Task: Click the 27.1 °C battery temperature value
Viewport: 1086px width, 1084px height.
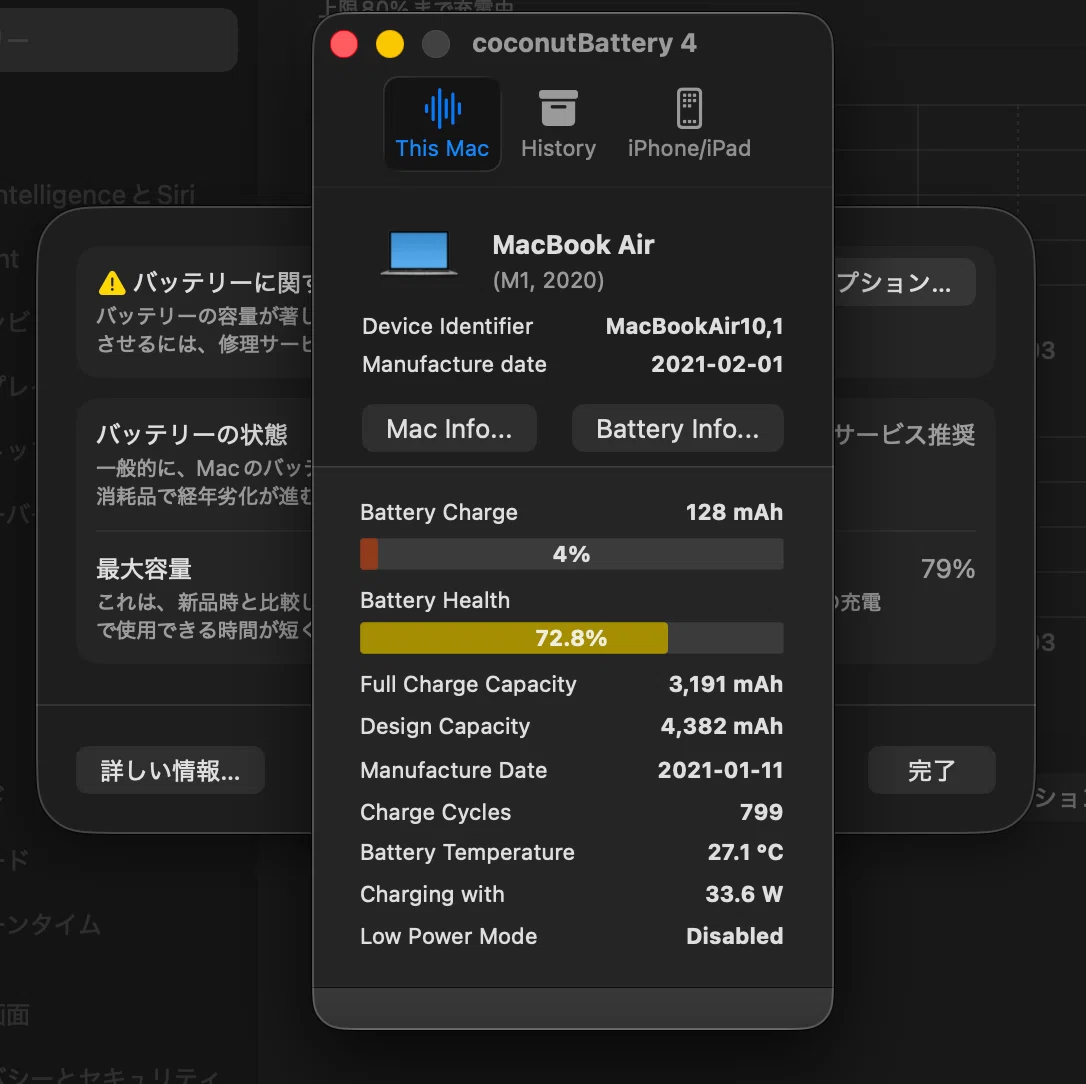Action: coord(745,852)
